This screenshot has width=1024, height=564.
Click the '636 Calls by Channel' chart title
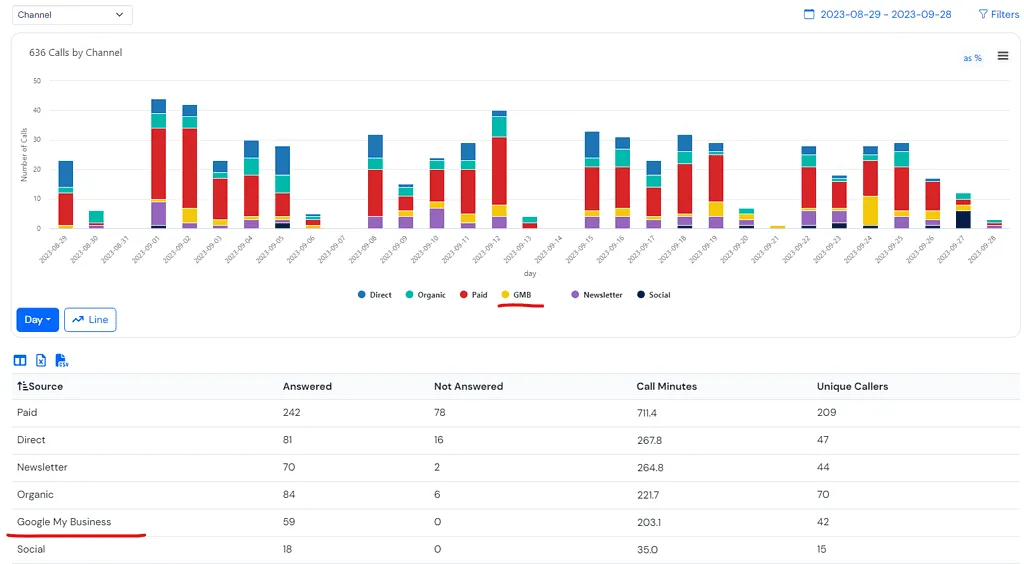point(75,52)
